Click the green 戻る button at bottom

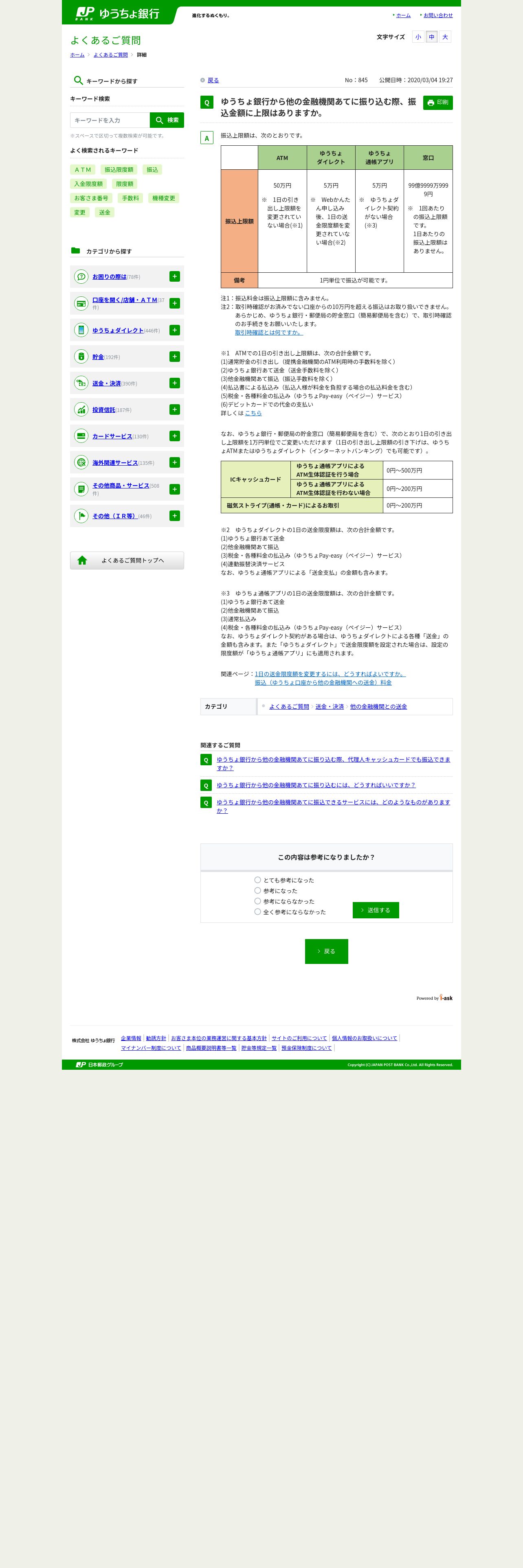pyautogui.click(x=326, y=951)
